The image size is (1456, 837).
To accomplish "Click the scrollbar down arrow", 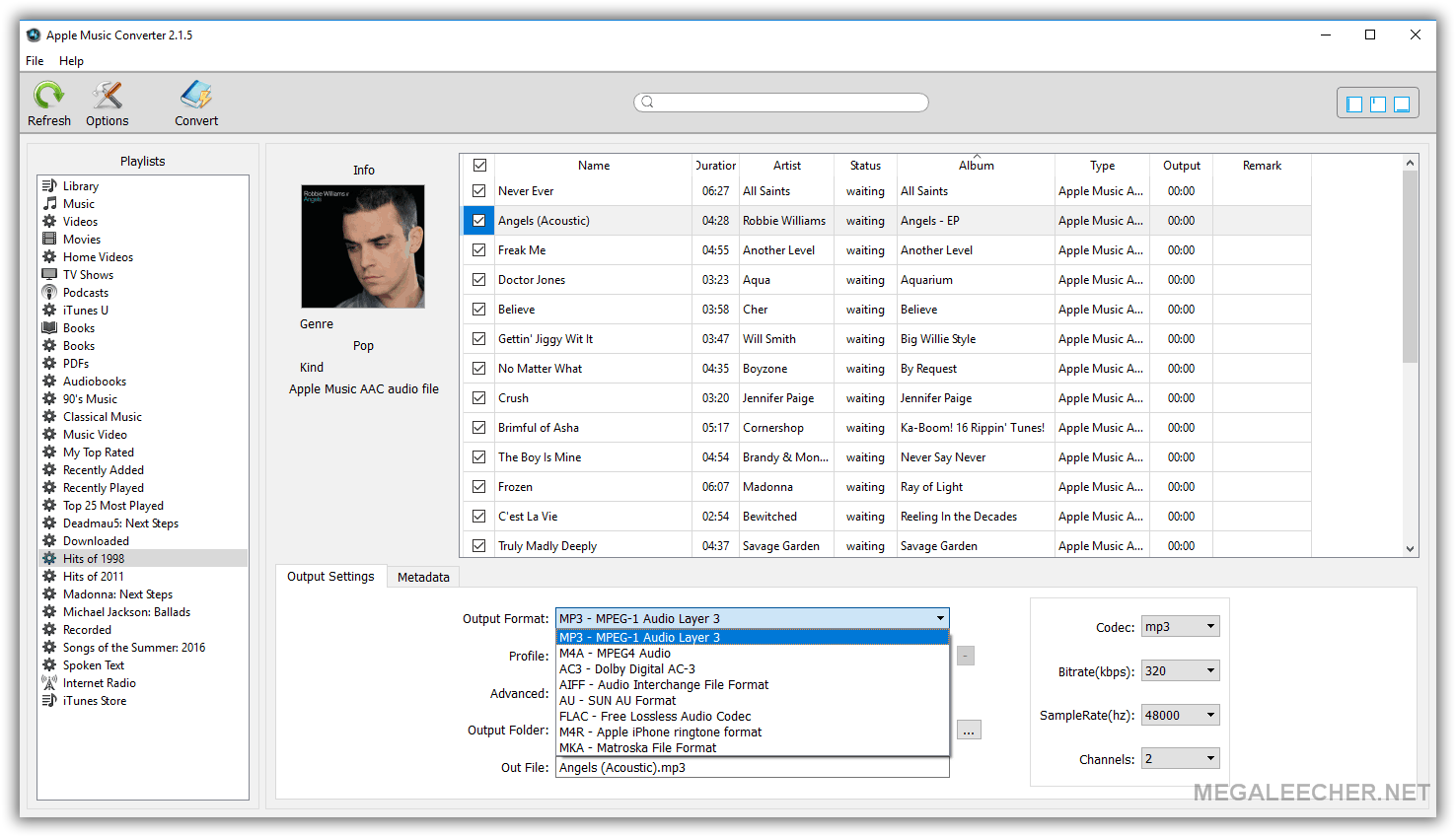I will tap(1410, 548).
